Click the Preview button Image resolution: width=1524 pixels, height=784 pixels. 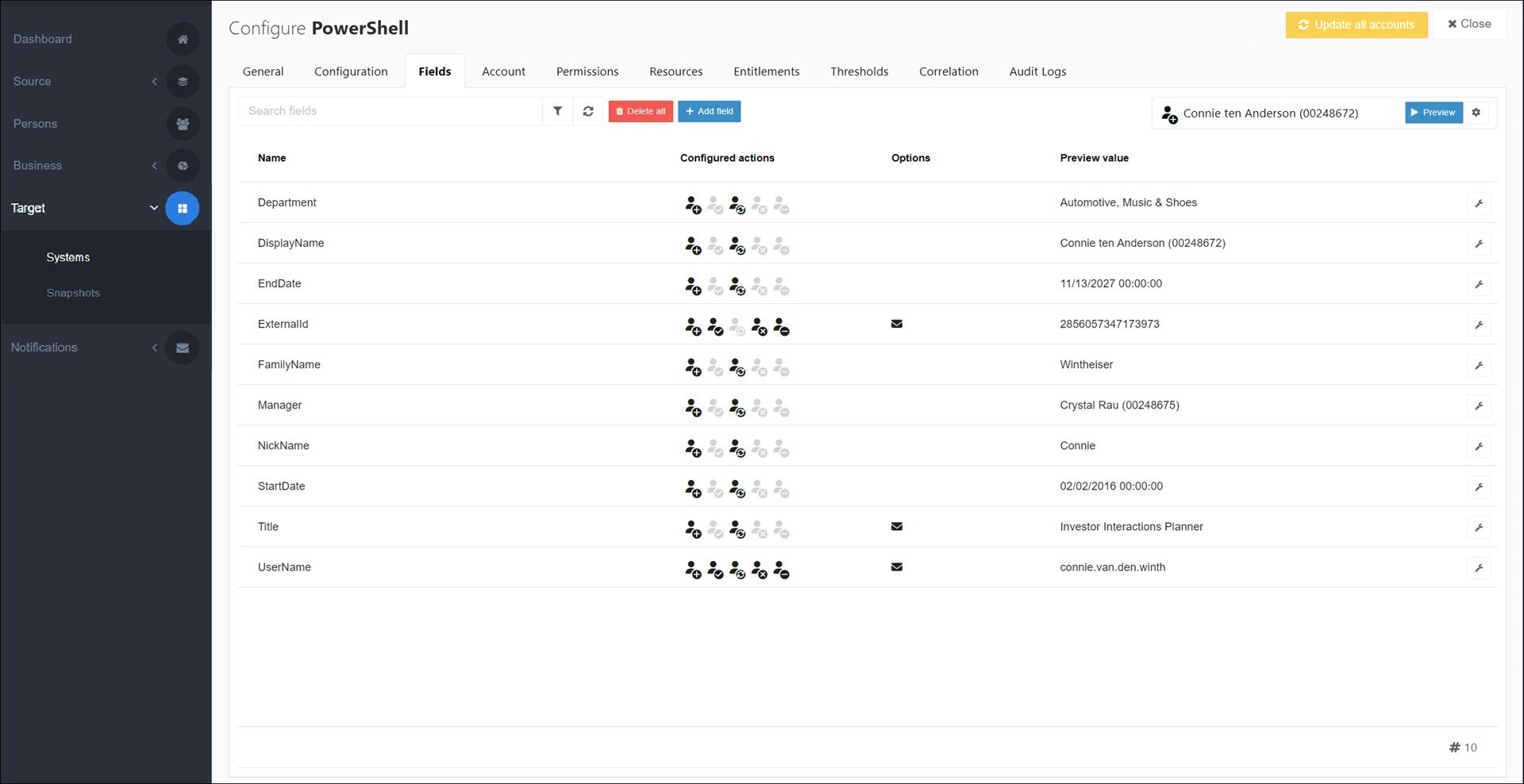(x=1434, y=113)
